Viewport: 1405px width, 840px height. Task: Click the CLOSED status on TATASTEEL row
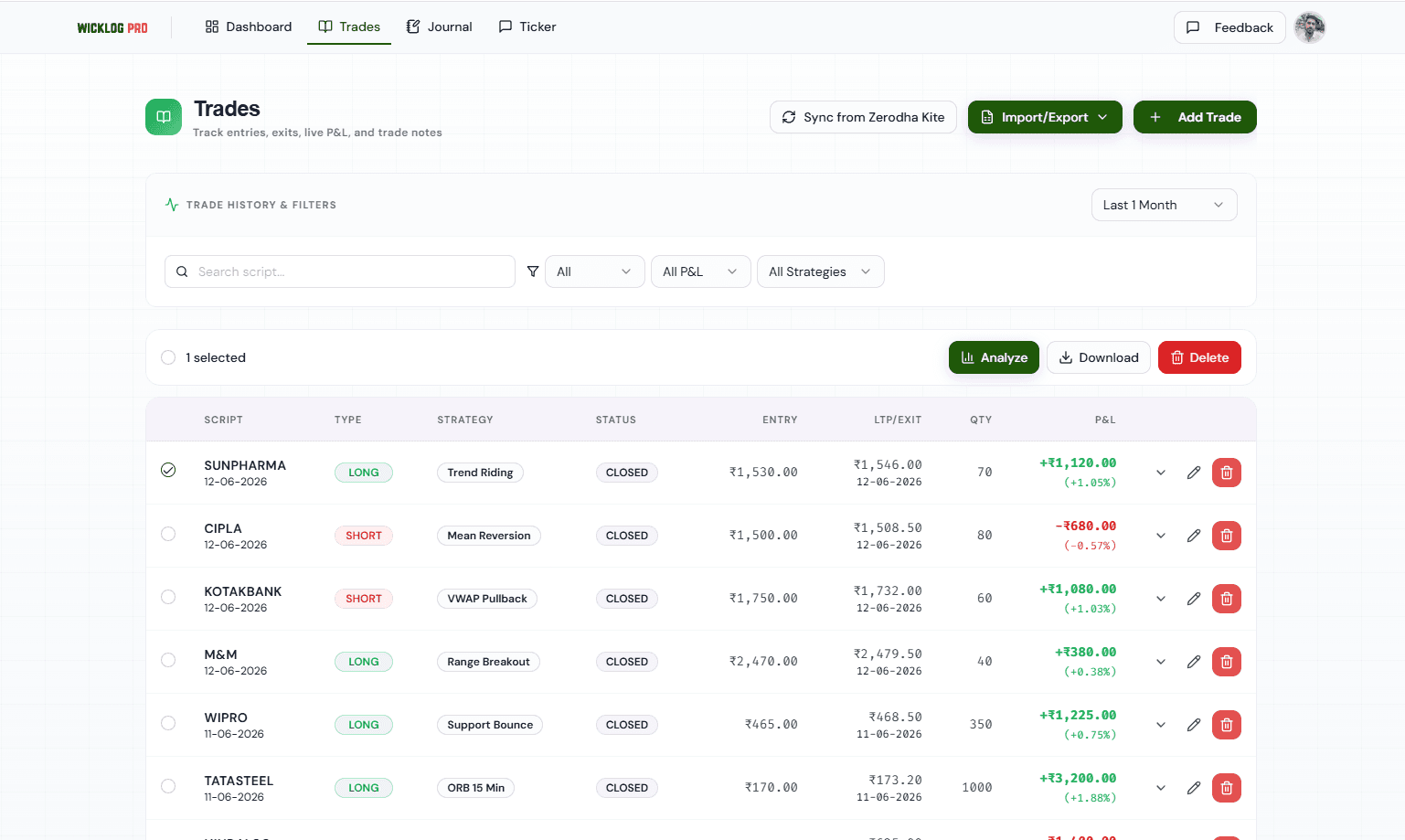pyautogui.click(x=627, y=788)
